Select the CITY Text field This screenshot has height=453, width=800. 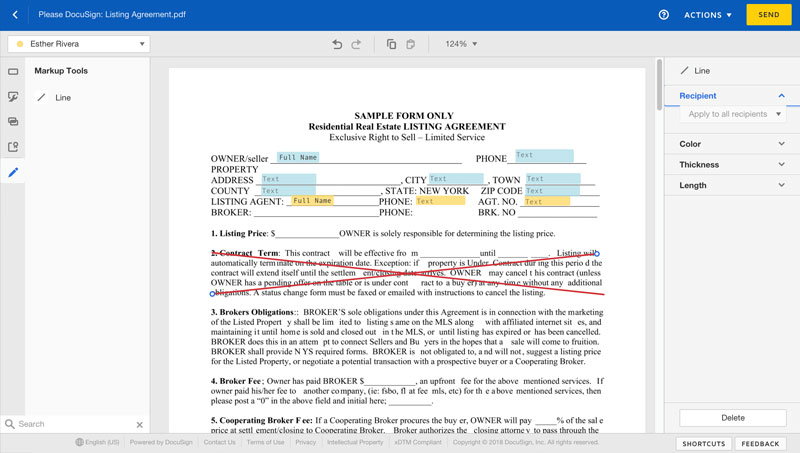tap(456, 179)
